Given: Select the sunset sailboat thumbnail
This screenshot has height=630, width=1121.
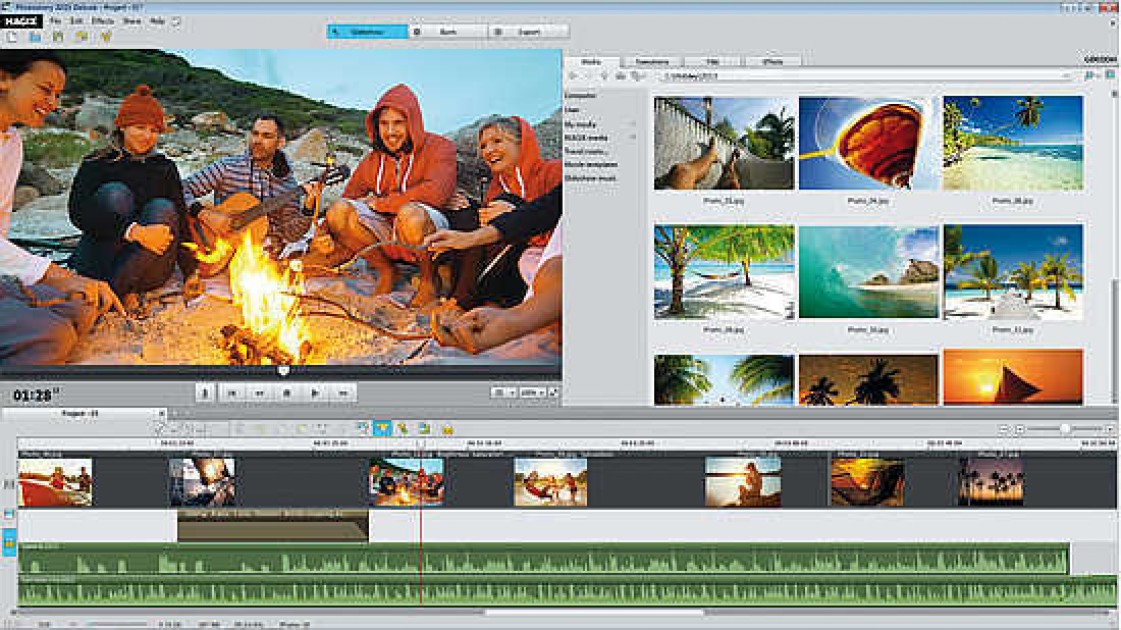Looking at the screenshot, I should 1012,378.
